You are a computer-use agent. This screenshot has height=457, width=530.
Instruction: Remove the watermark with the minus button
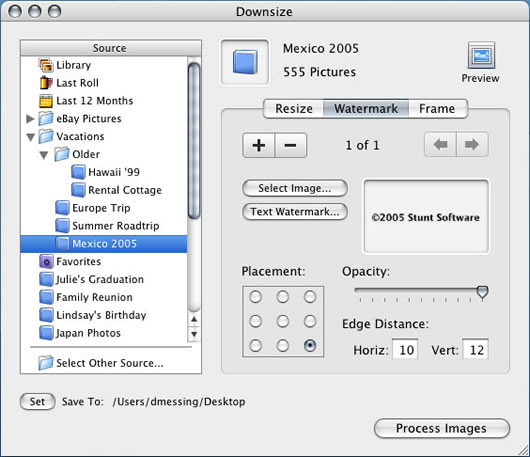[x=290, y=145]
